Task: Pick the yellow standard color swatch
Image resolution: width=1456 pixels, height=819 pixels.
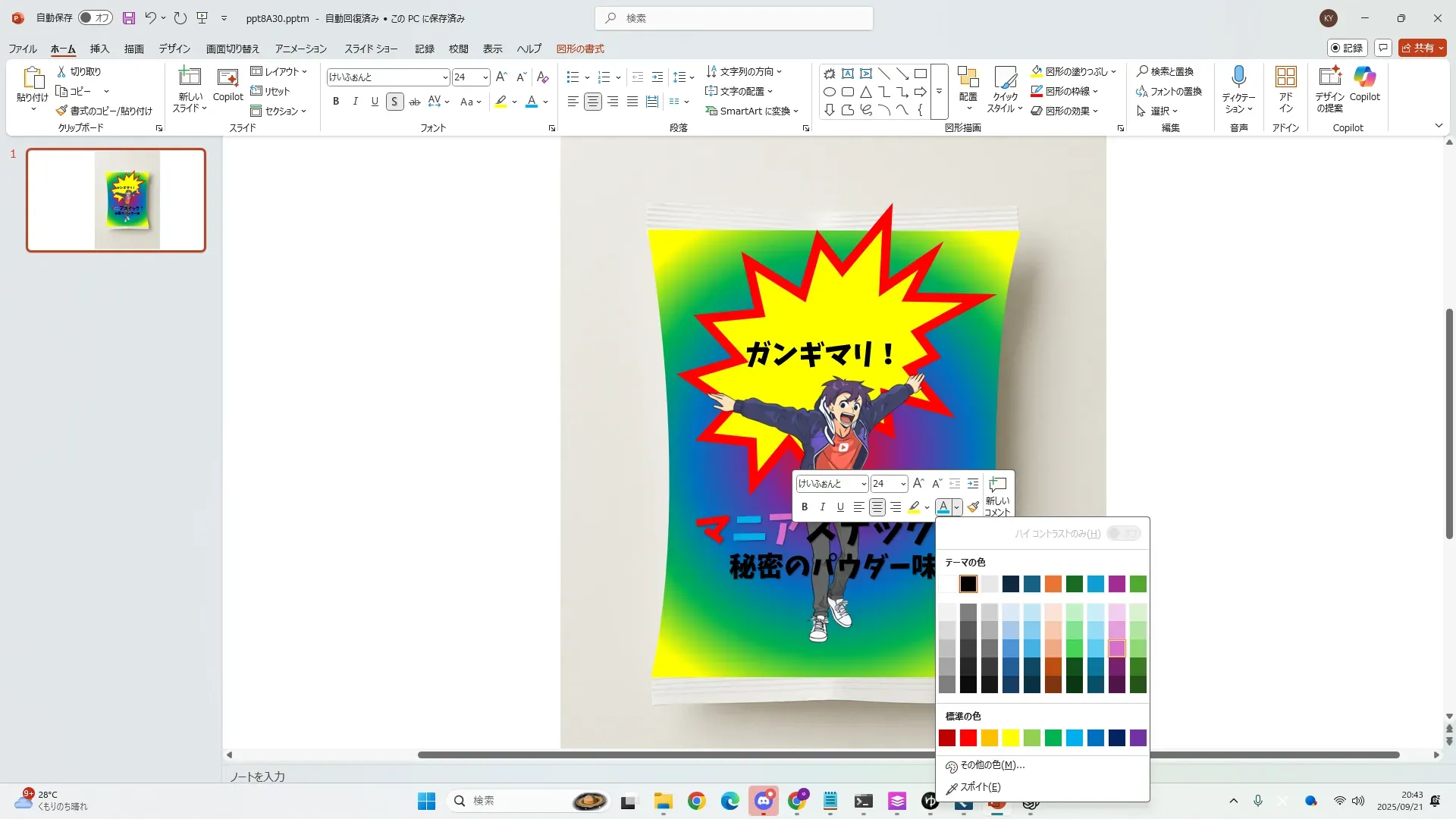Action: pos(1011,738)
